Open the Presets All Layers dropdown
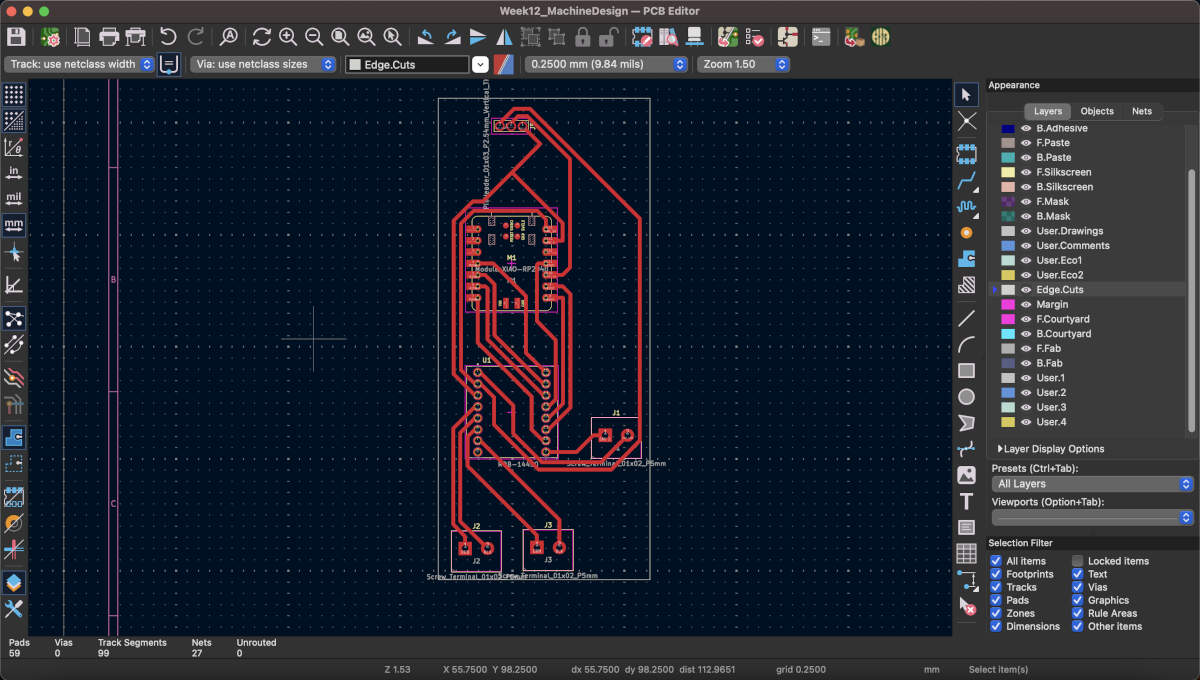The height and width of the screenshot is (680, 1200). (x=1093, y=484)
